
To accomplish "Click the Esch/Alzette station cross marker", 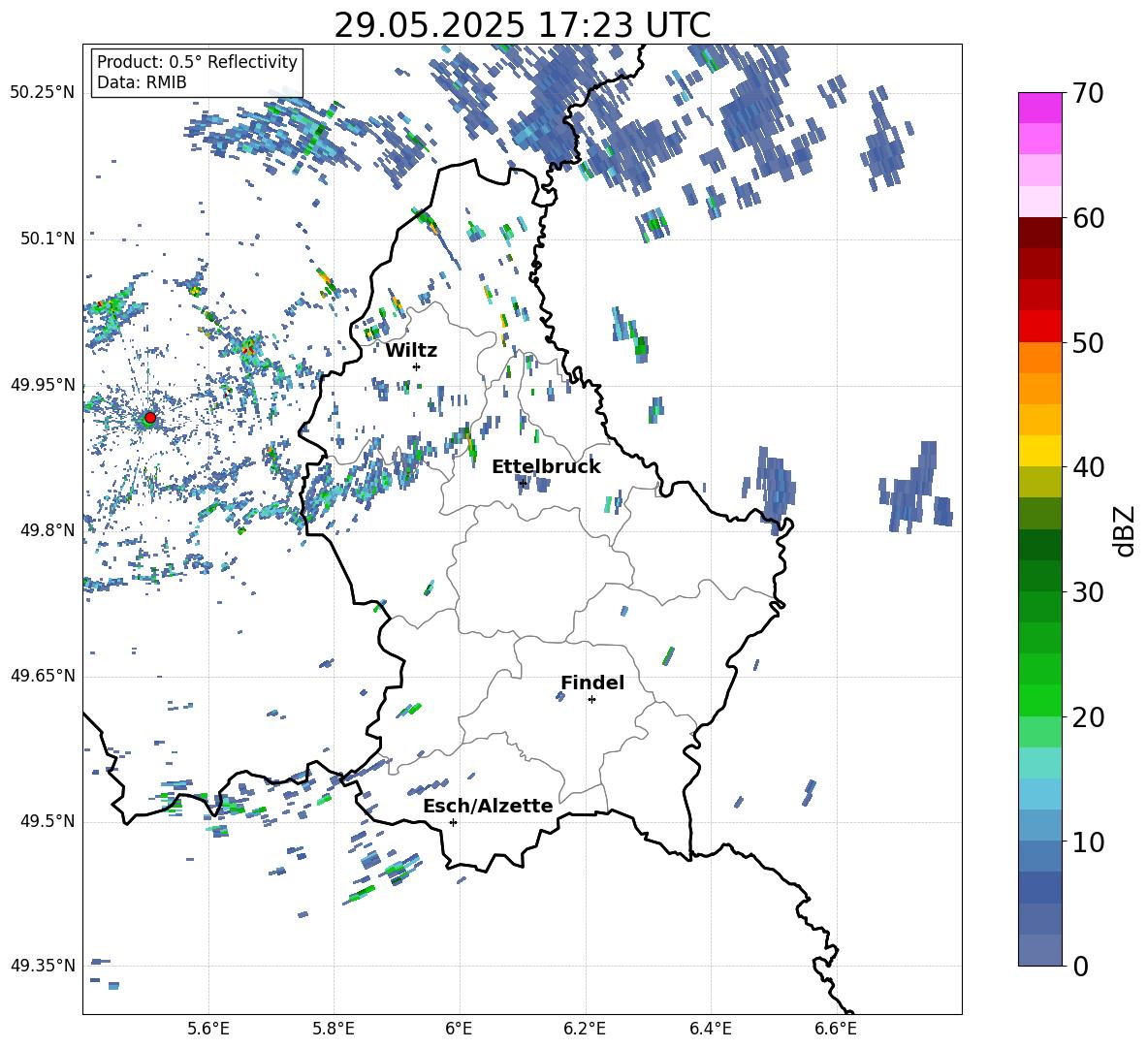I will [453, 822].
